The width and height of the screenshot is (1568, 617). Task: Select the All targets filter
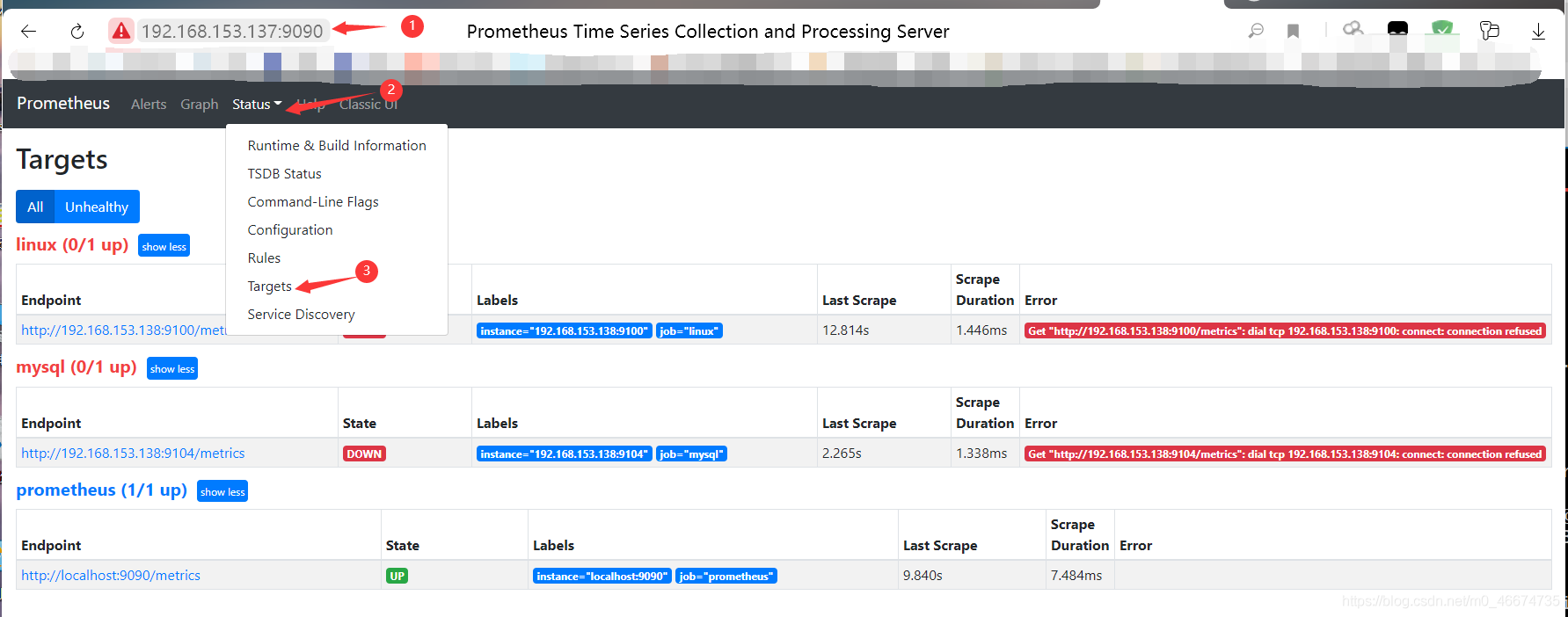tap(35, 207)
